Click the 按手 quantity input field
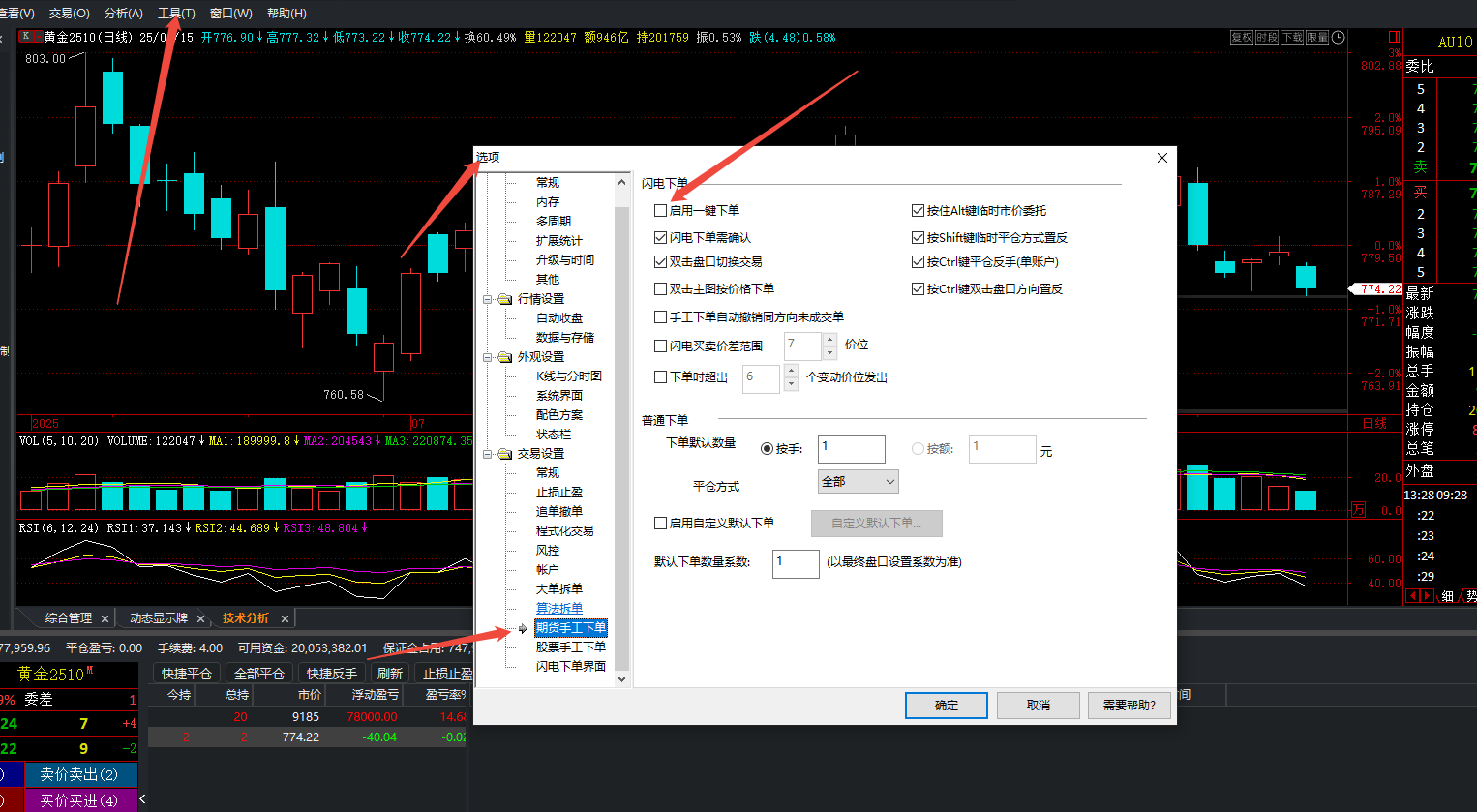The width and height of the screenshot is (1477, 812). (852, 449)
